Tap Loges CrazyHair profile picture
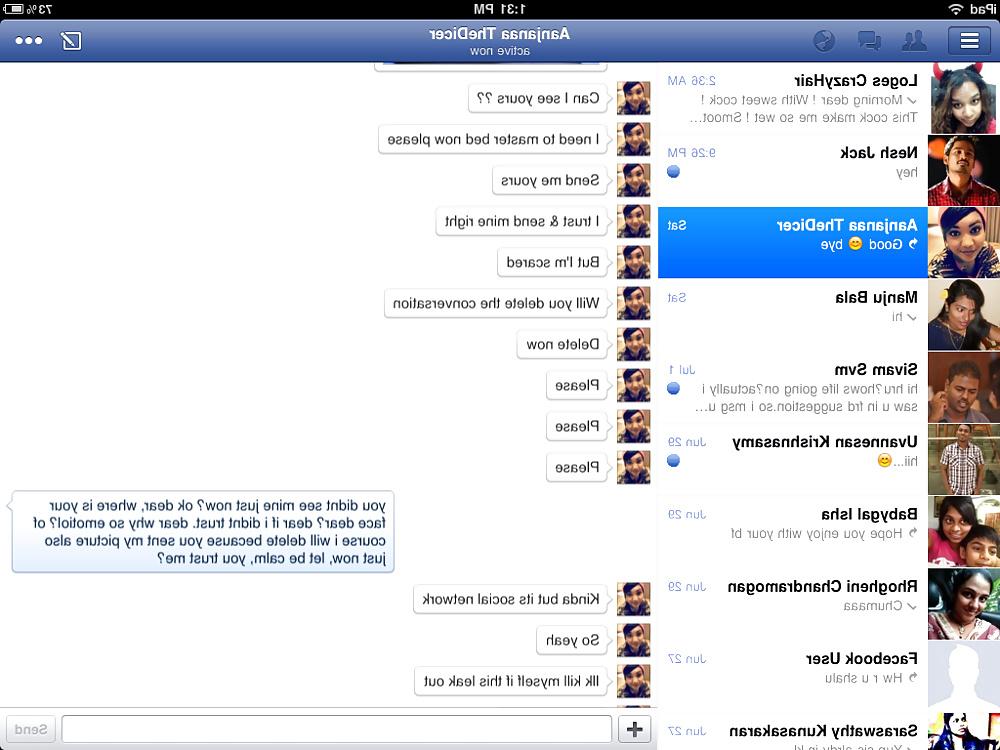 point(964,98)
